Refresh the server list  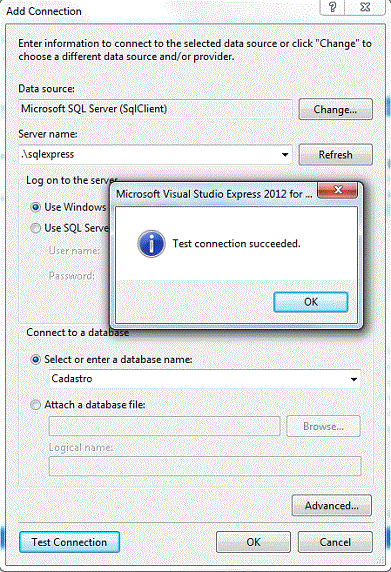(x=336, y=155)
